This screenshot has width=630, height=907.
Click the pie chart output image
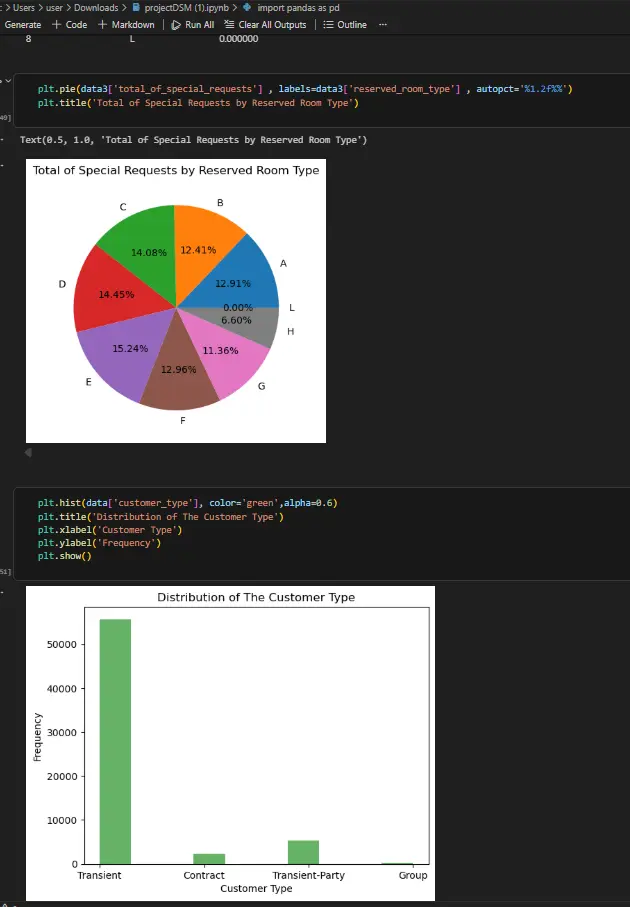pos(176,301)
